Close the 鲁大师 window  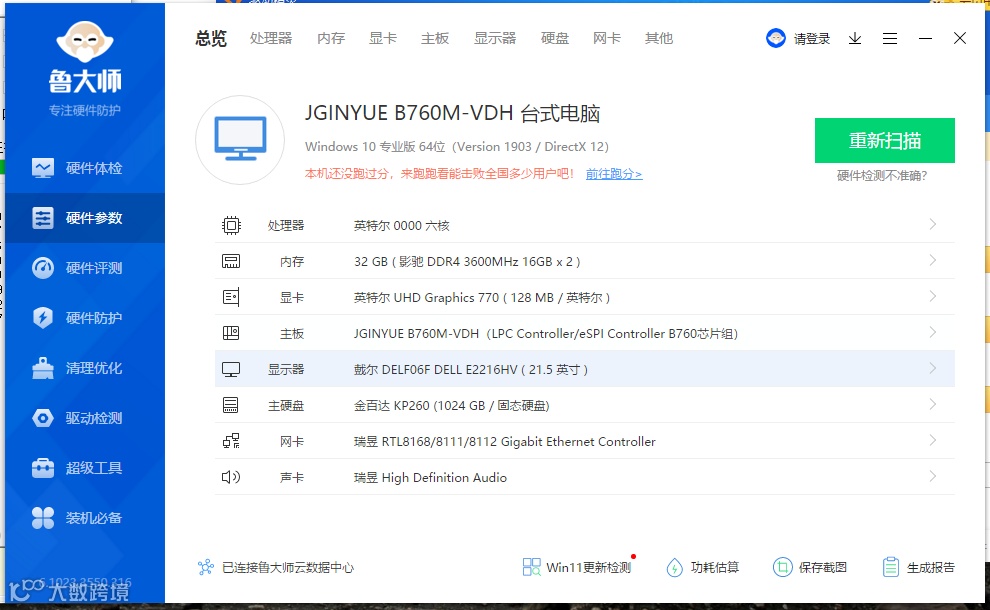[x=960, y=39]
